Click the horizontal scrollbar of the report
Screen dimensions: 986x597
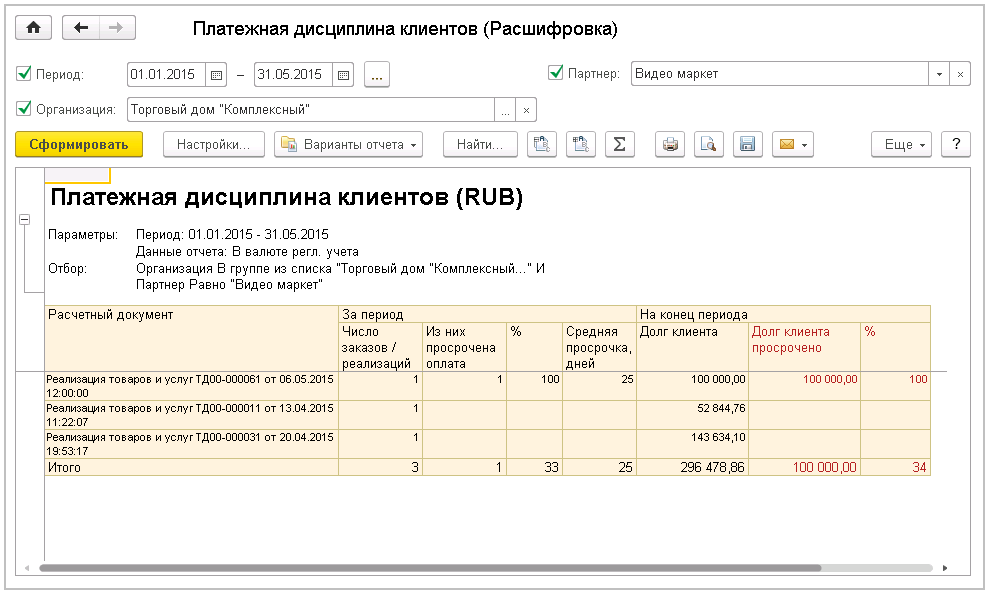(430, 568)
